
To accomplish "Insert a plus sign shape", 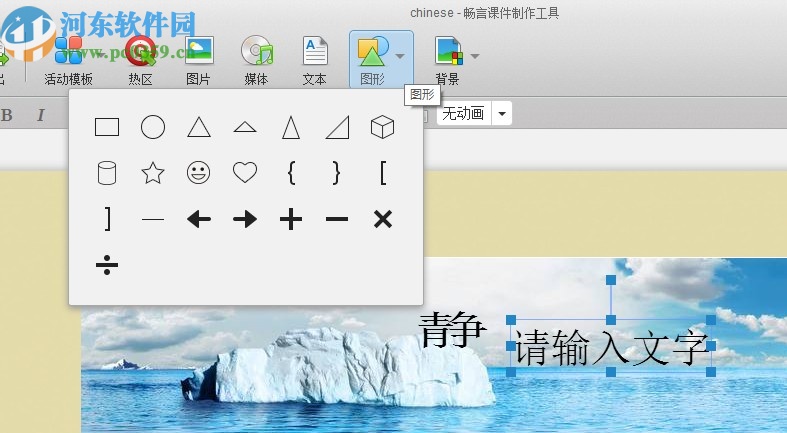I will (x=291, y=219).
